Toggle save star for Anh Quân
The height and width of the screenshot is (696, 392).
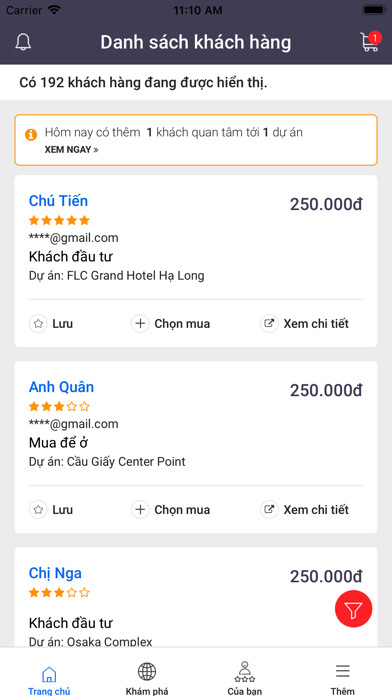(38, 510)
